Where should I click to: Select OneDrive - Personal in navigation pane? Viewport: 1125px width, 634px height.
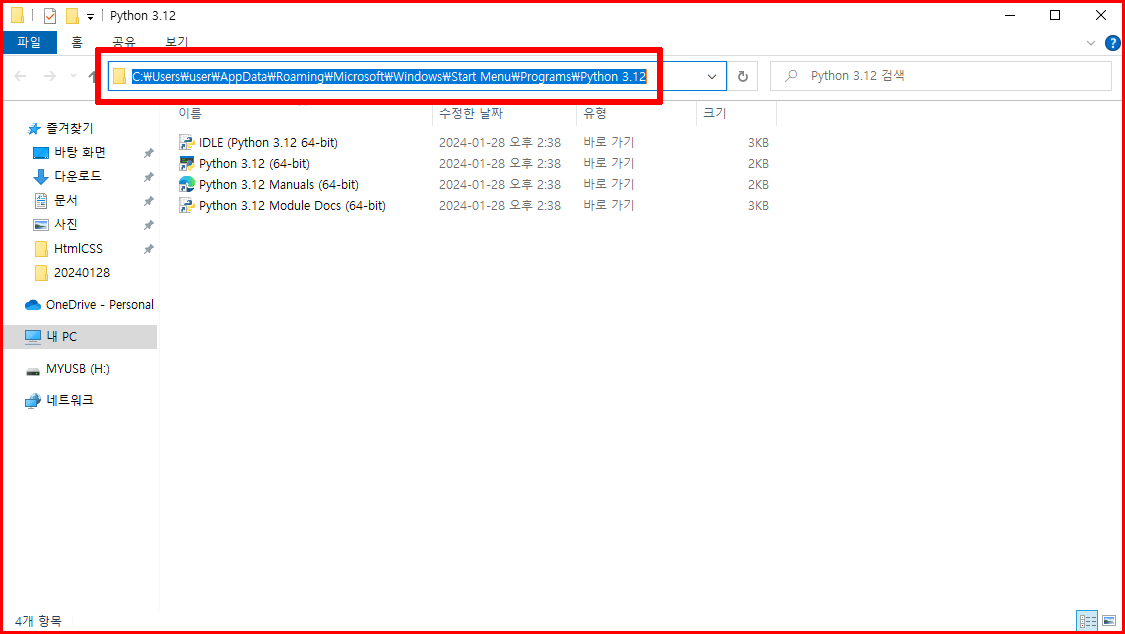point(100,304)
